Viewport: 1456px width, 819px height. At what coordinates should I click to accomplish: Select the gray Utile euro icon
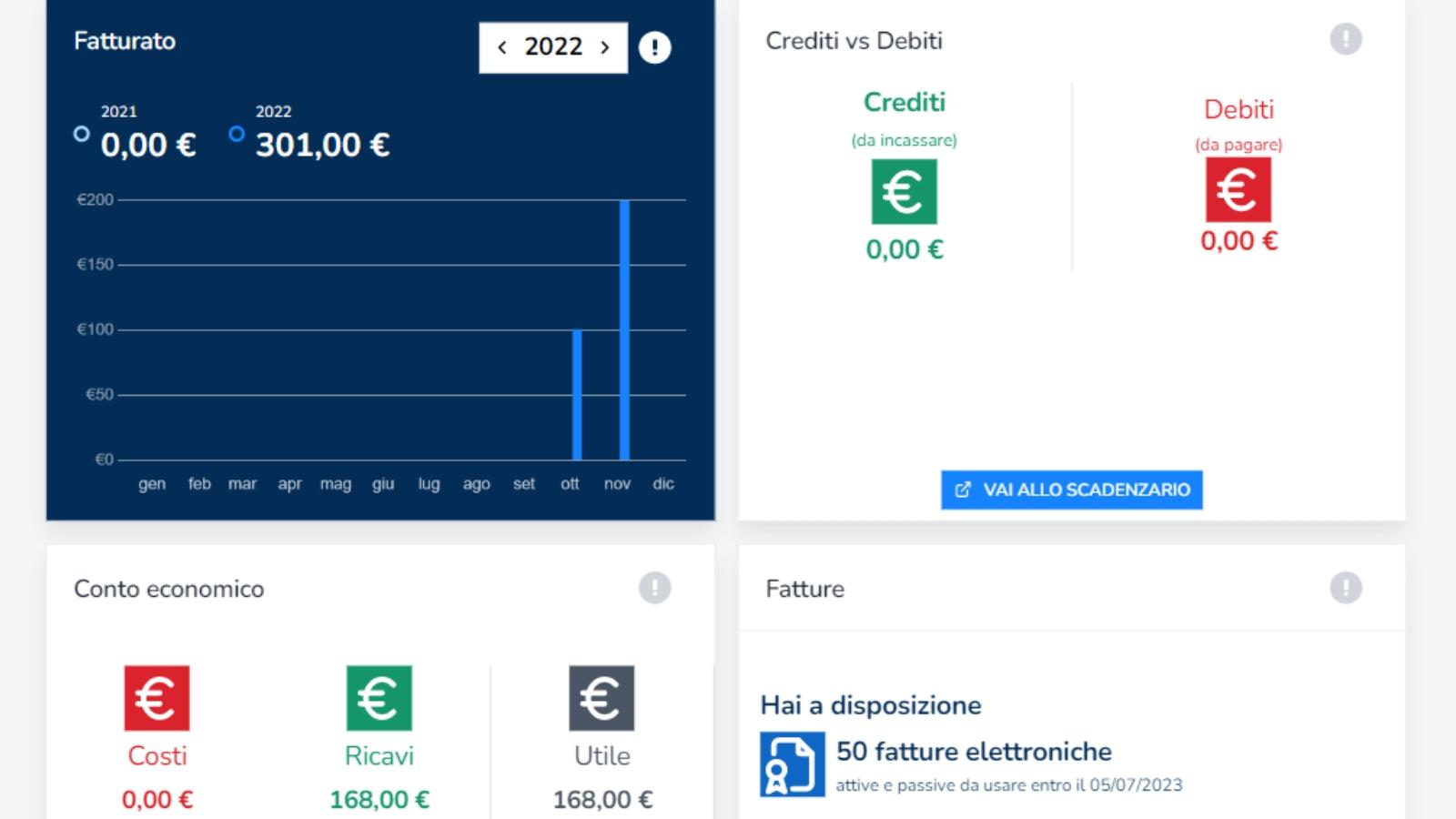602,699
